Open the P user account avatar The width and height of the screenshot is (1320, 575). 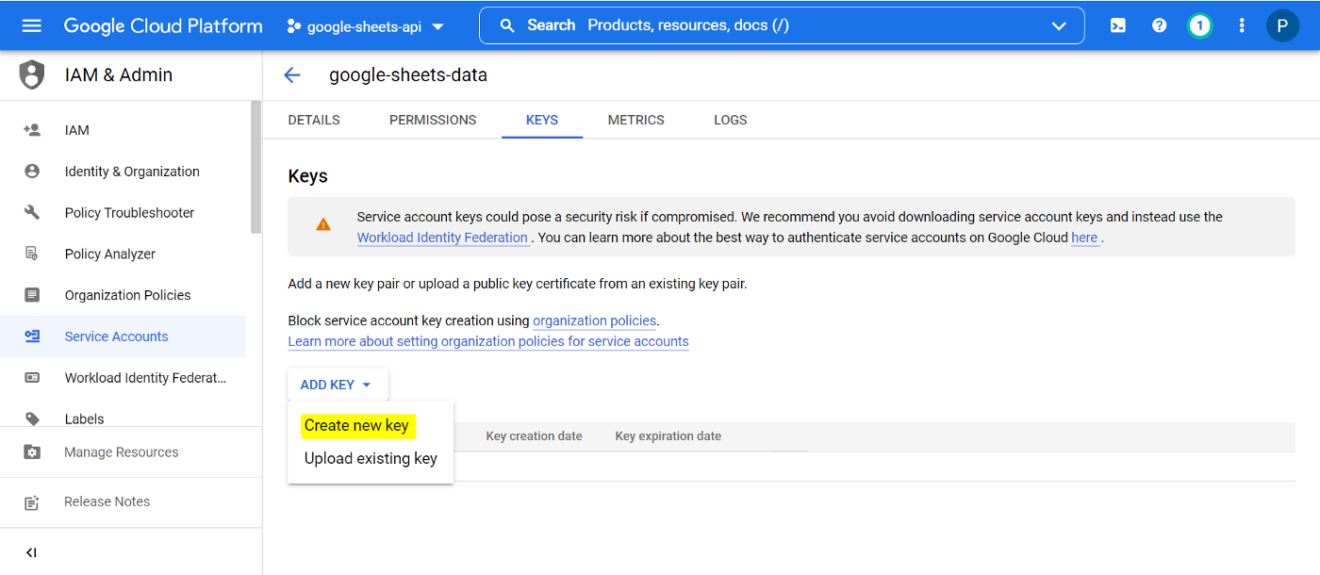click(1282, 26)
